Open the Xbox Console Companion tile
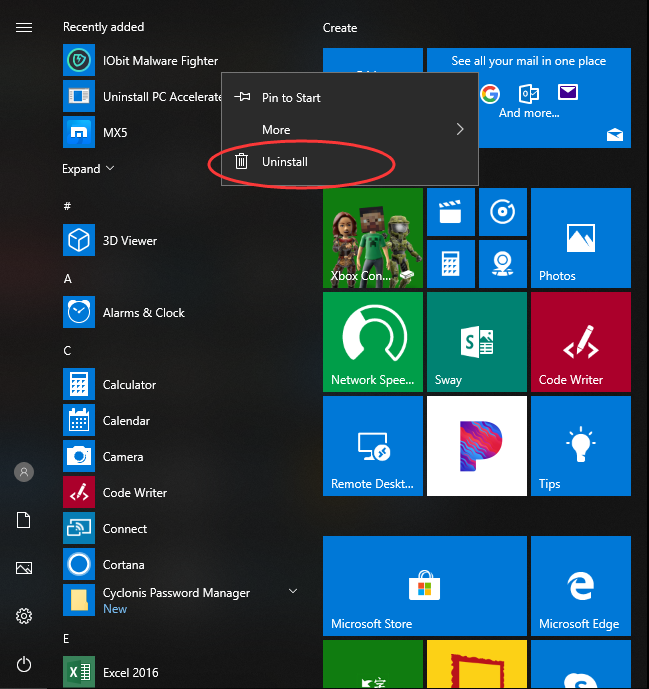The image size is (649, 689). [373, 238]
